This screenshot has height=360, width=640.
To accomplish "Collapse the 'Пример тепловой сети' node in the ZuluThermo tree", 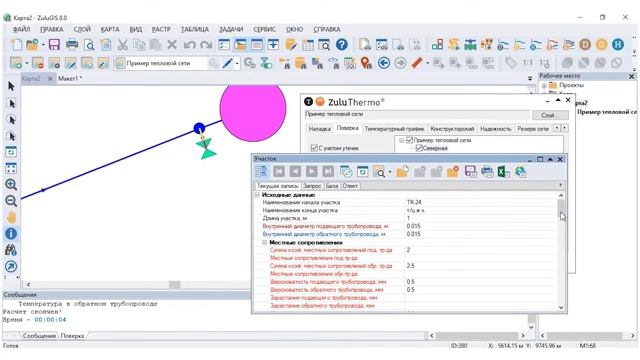I will (402, 140).
